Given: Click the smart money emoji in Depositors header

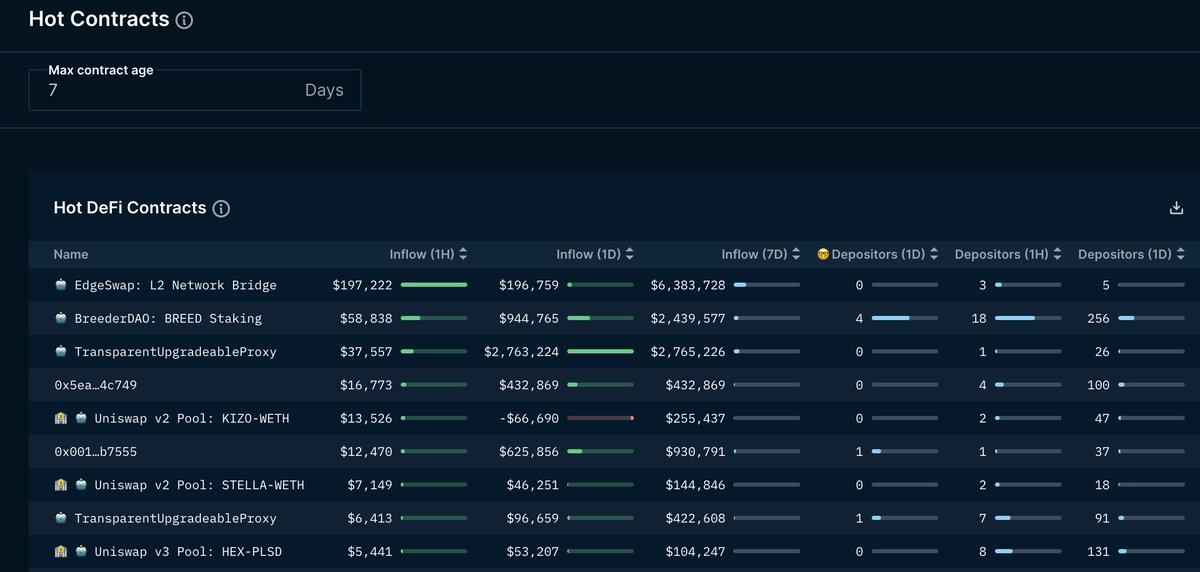Looking at the screenshot, I should coord(823,255).
